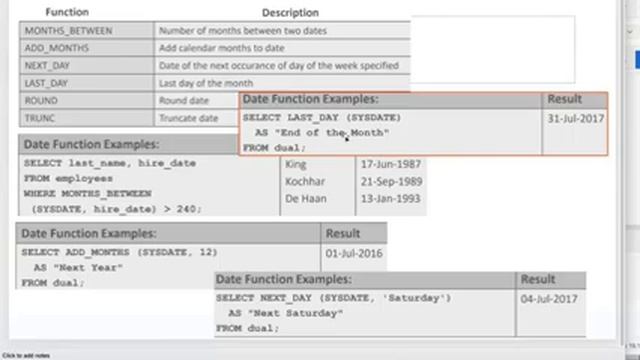Click the hire date 13-Jan-1993
This screenshot has height=360, width=640.
390,199
